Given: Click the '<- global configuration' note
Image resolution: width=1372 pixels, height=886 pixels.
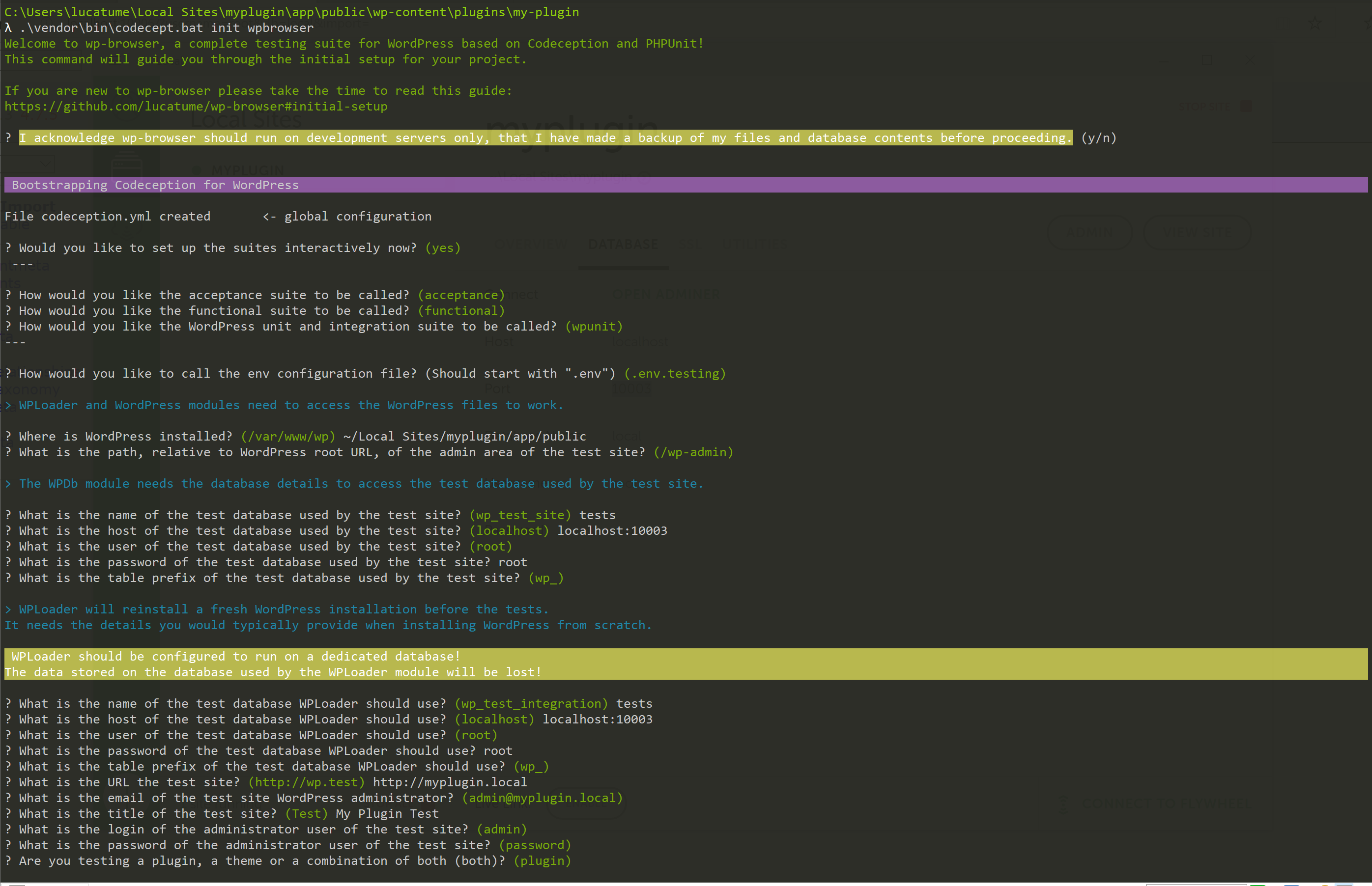Looking at the screenshot, I should coord(347,216).
